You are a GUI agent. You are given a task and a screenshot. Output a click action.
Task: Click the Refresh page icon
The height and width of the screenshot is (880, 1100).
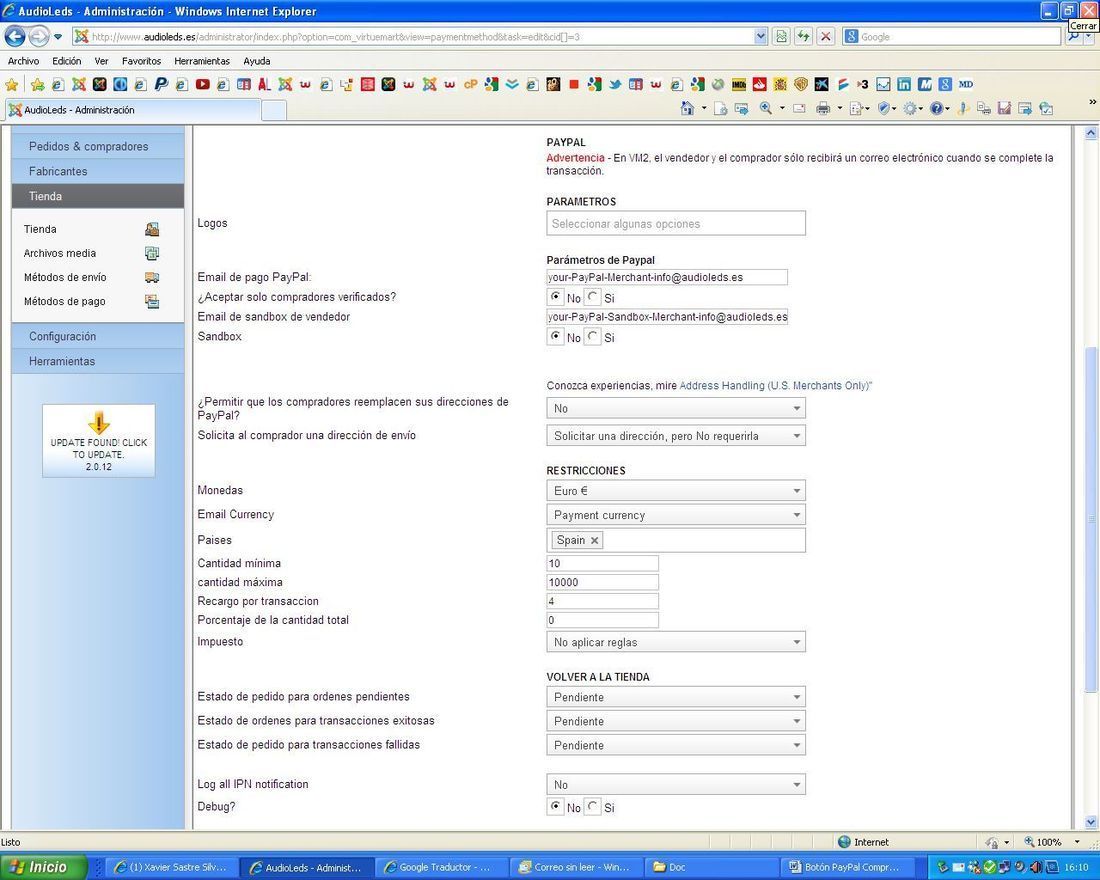click(x=803, y=36)
